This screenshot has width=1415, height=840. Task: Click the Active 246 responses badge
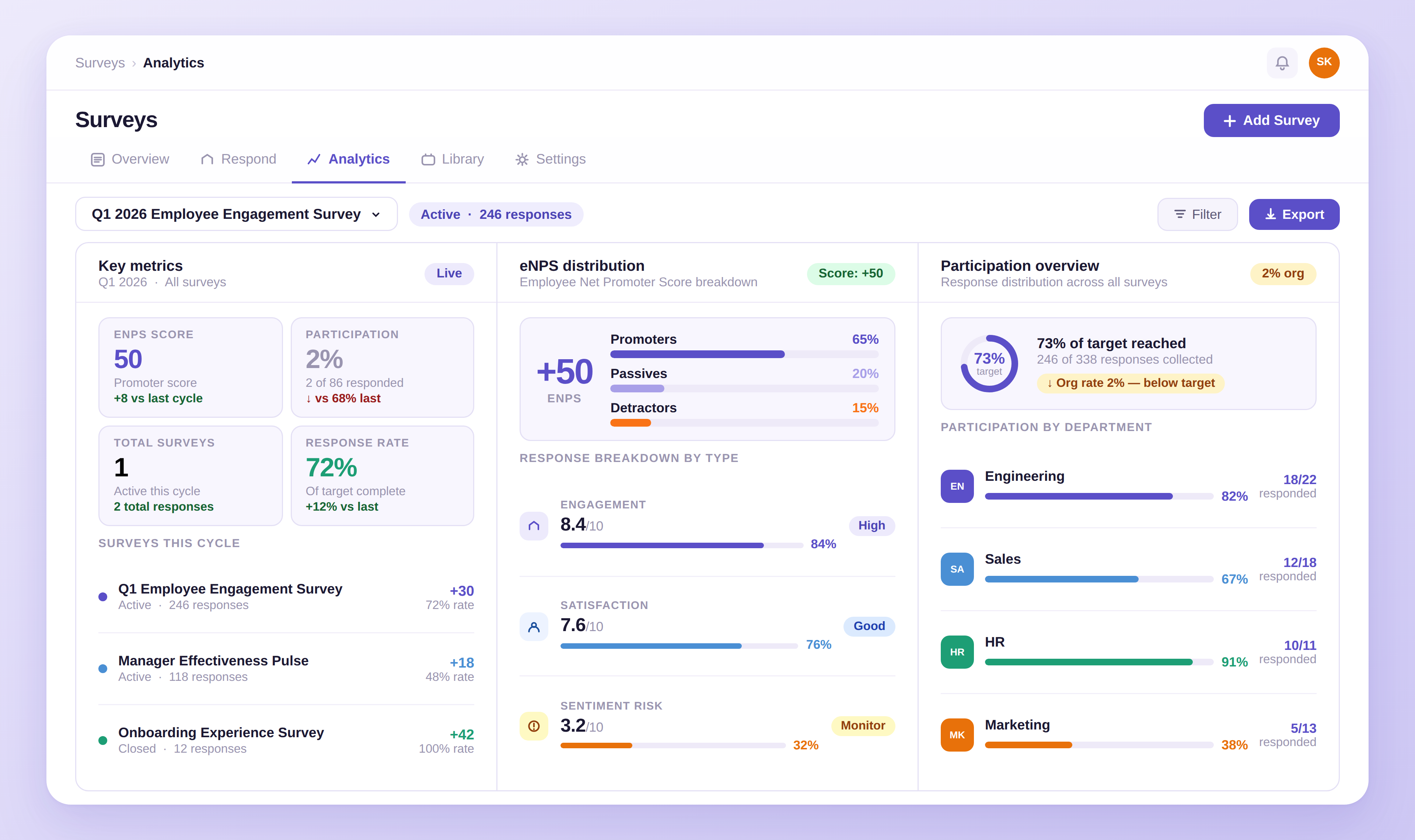[x=496, y=214]
